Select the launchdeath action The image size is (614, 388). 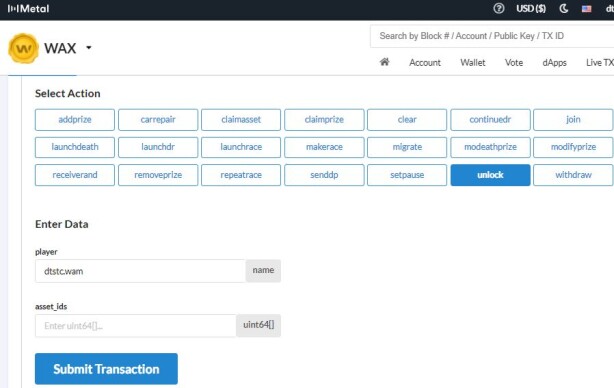click(75, 147)
